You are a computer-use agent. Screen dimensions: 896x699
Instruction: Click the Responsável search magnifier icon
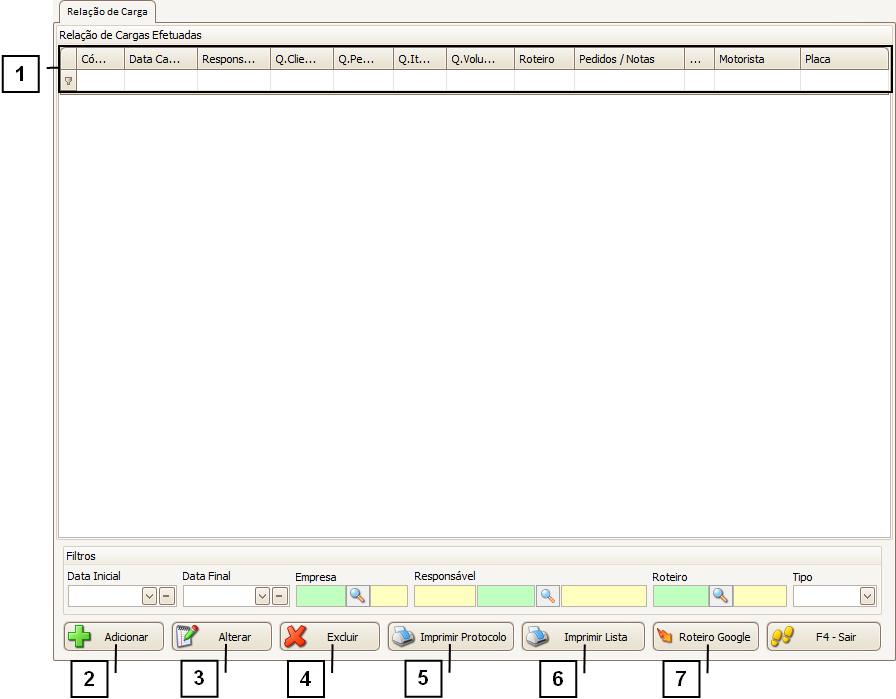(547, 596)
